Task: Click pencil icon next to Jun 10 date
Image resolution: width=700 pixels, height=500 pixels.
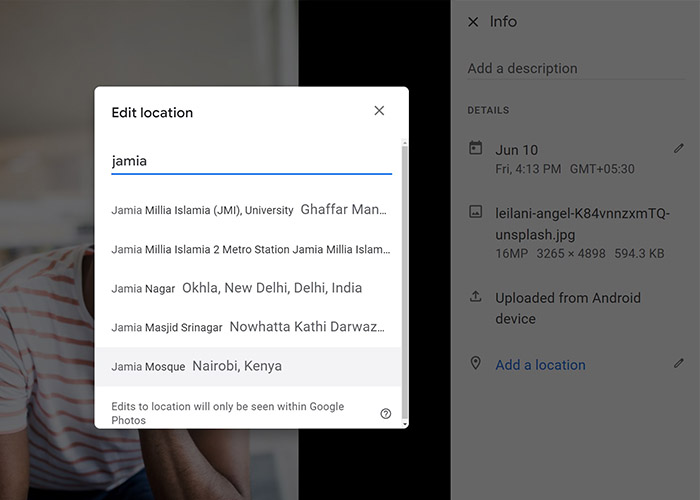Action: pyautogui.click(x=679, y=148)
